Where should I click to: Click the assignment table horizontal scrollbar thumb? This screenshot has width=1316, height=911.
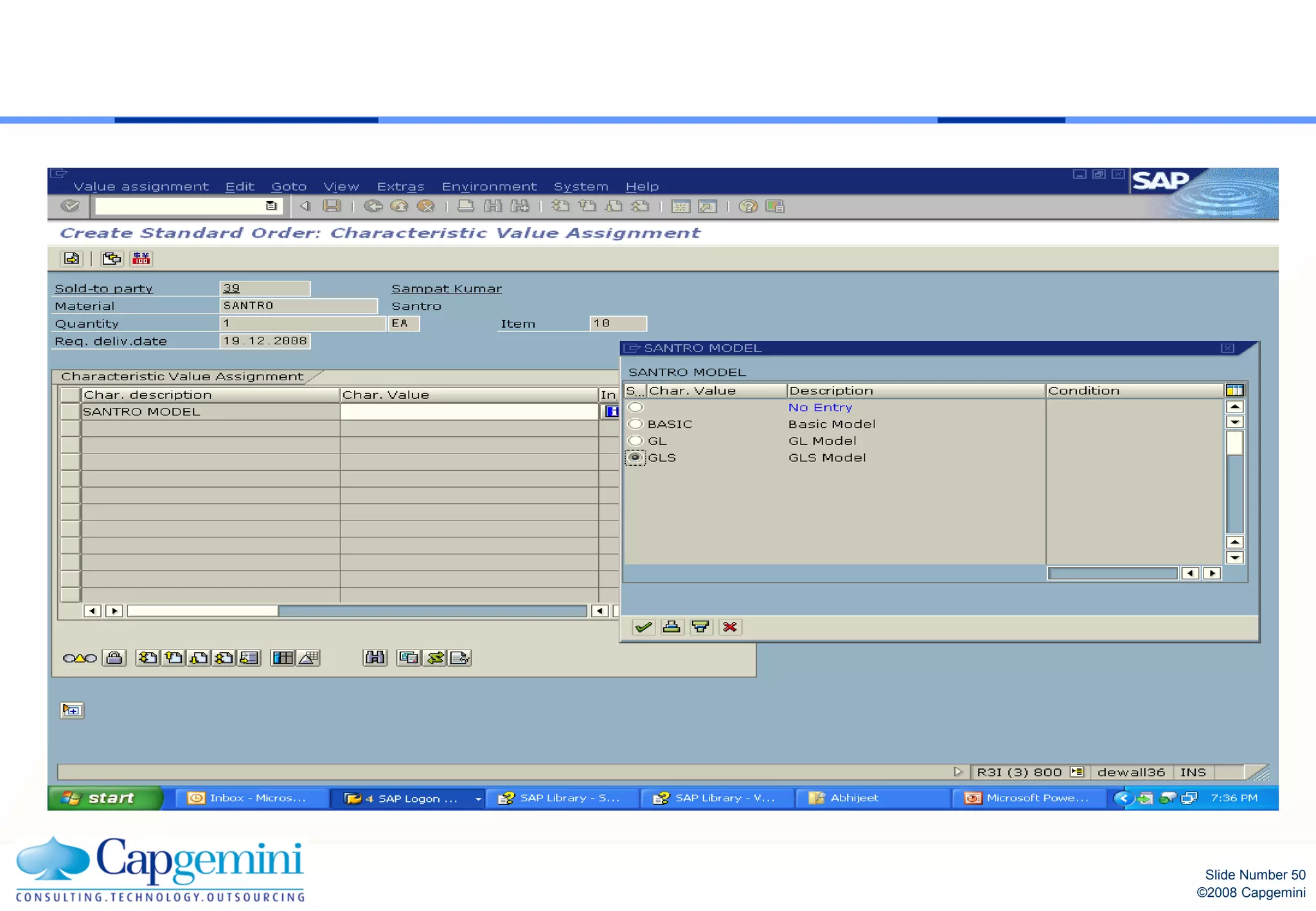tap(202, 611)
